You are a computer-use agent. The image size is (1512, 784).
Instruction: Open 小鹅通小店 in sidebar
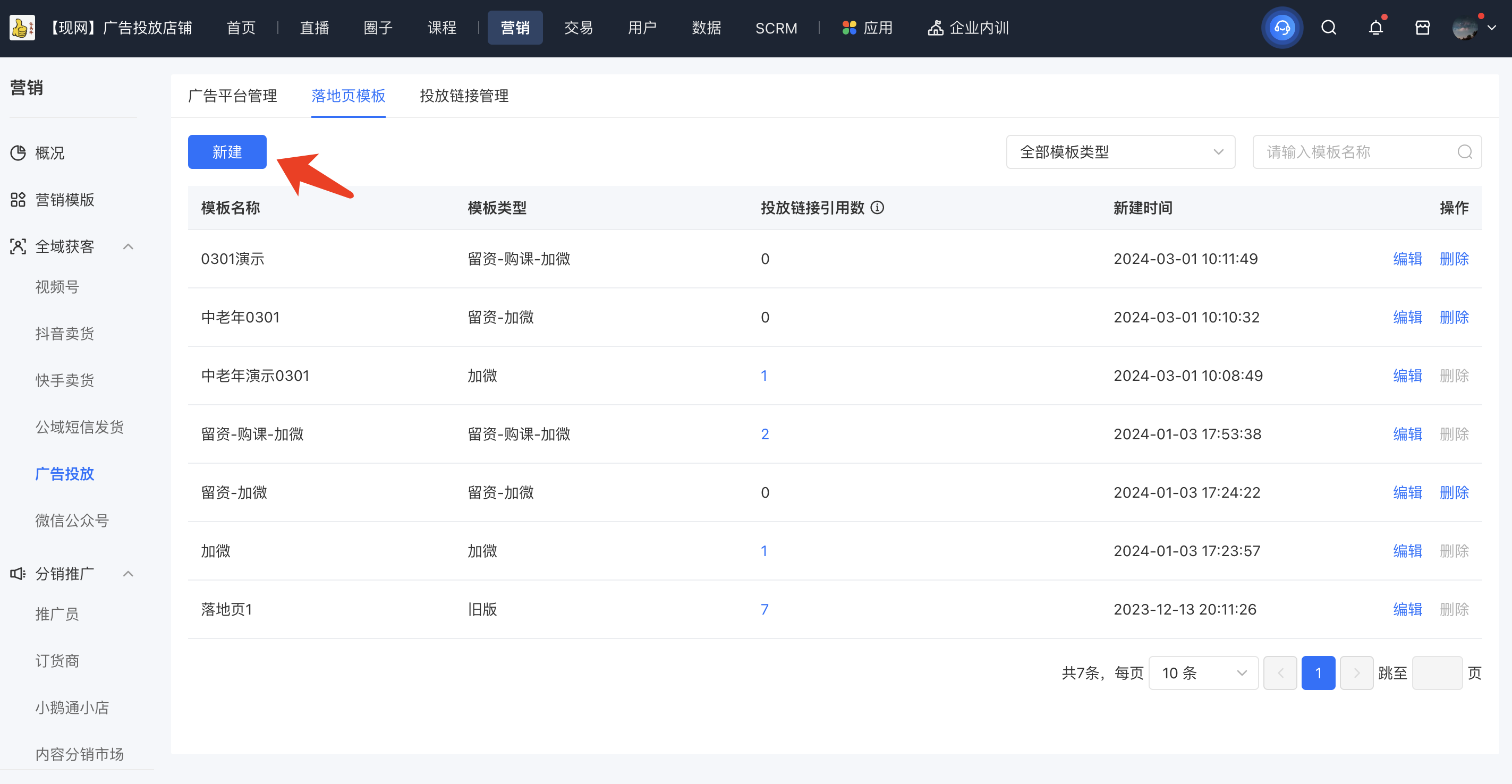72,707
